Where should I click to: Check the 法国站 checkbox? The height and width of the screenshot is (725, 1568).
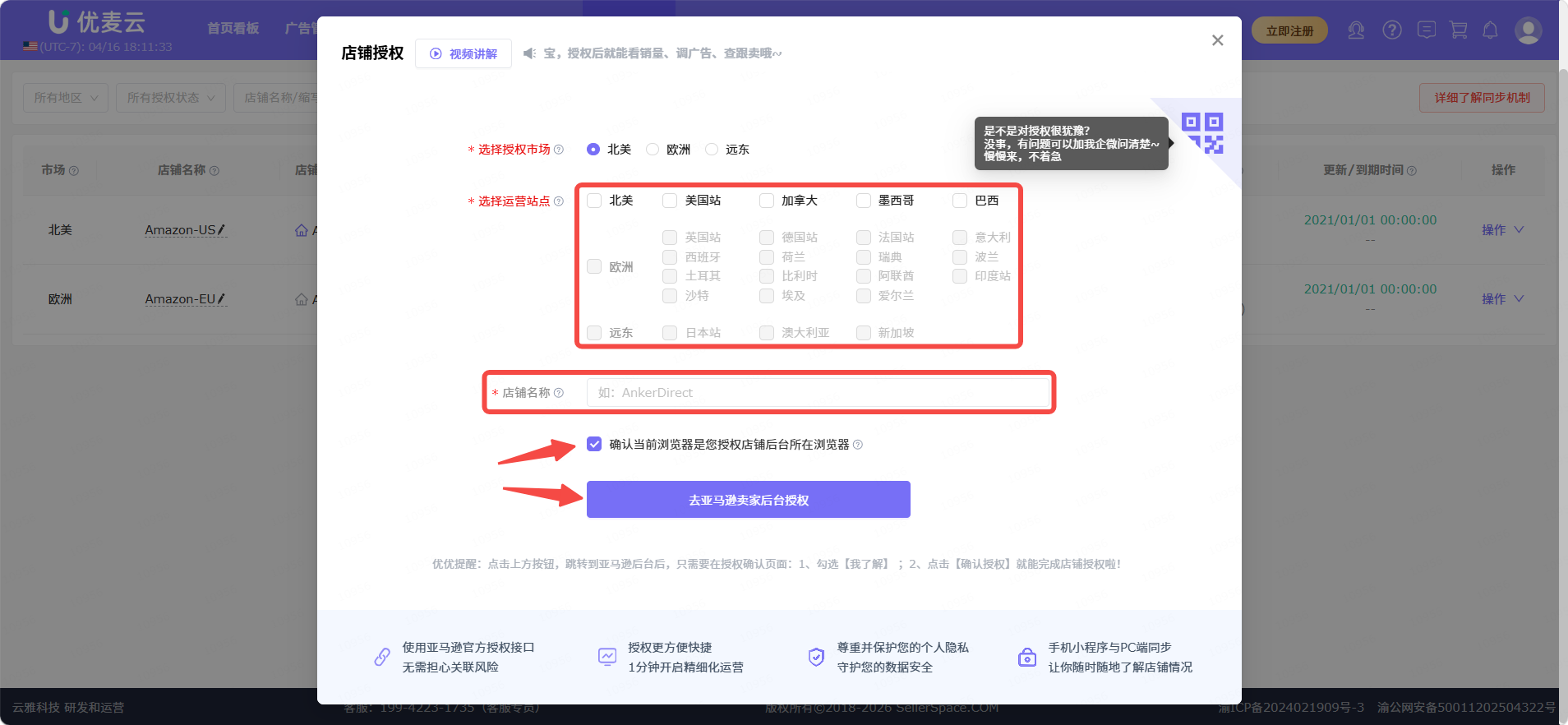864,238
